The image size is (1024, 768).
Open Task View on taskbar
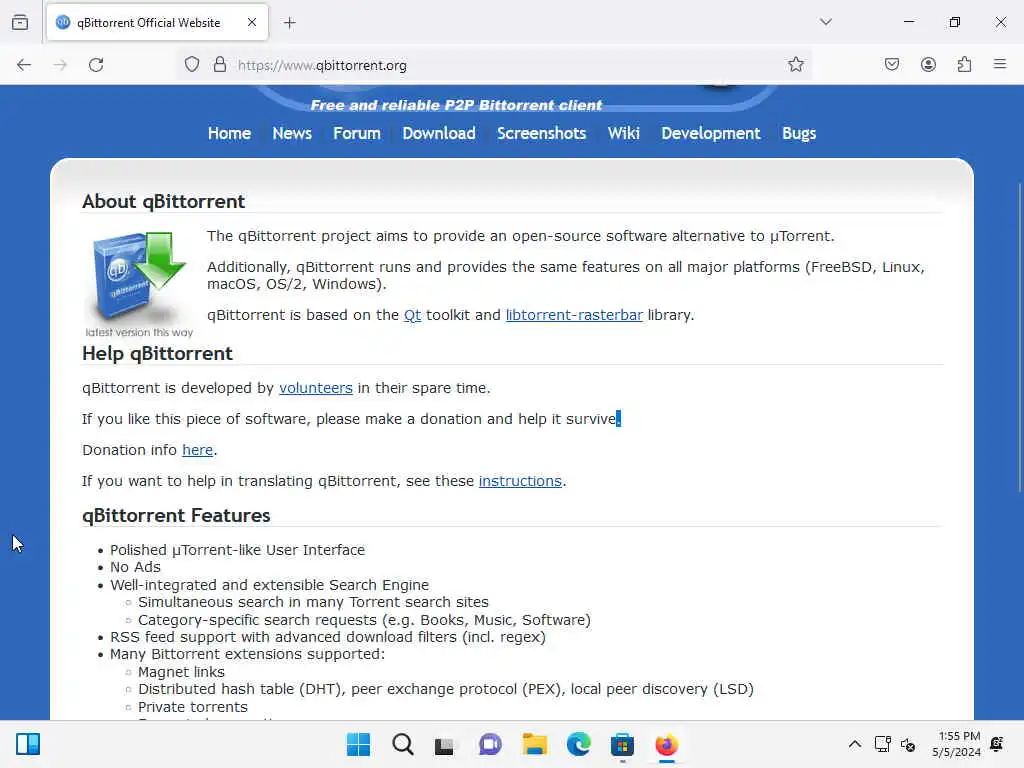[445, 744]
